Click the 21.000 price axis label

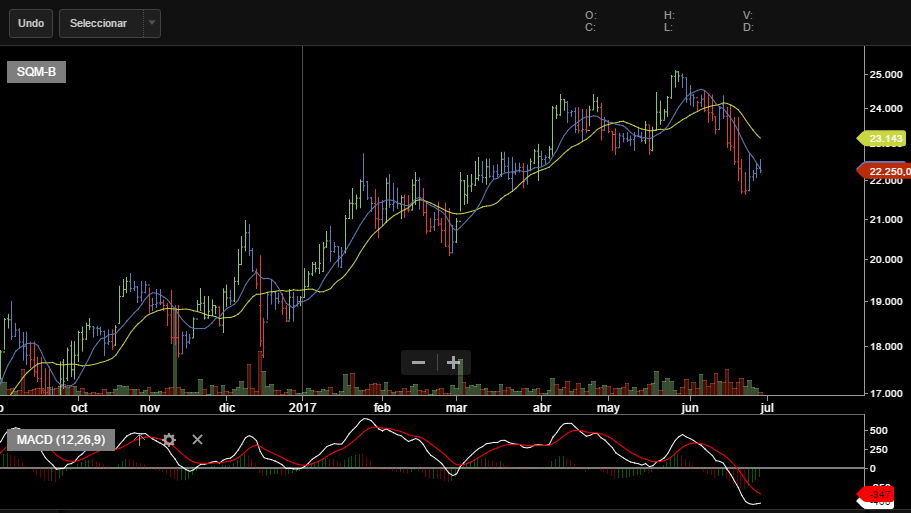pos(886,219)
